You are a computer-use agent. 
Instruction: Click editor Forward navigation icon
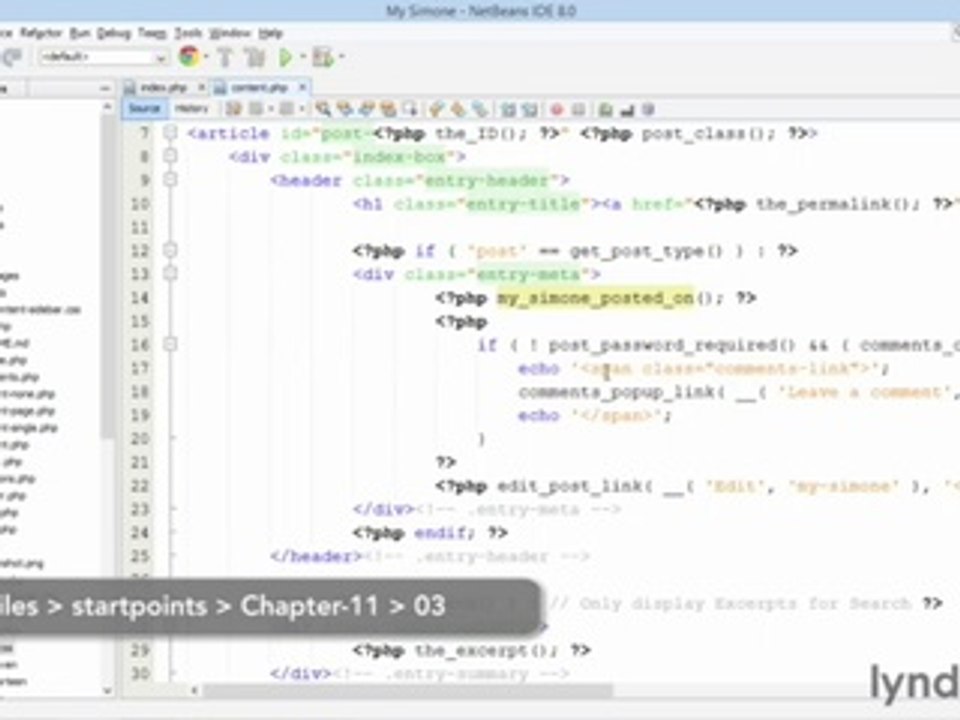[286, 110]
